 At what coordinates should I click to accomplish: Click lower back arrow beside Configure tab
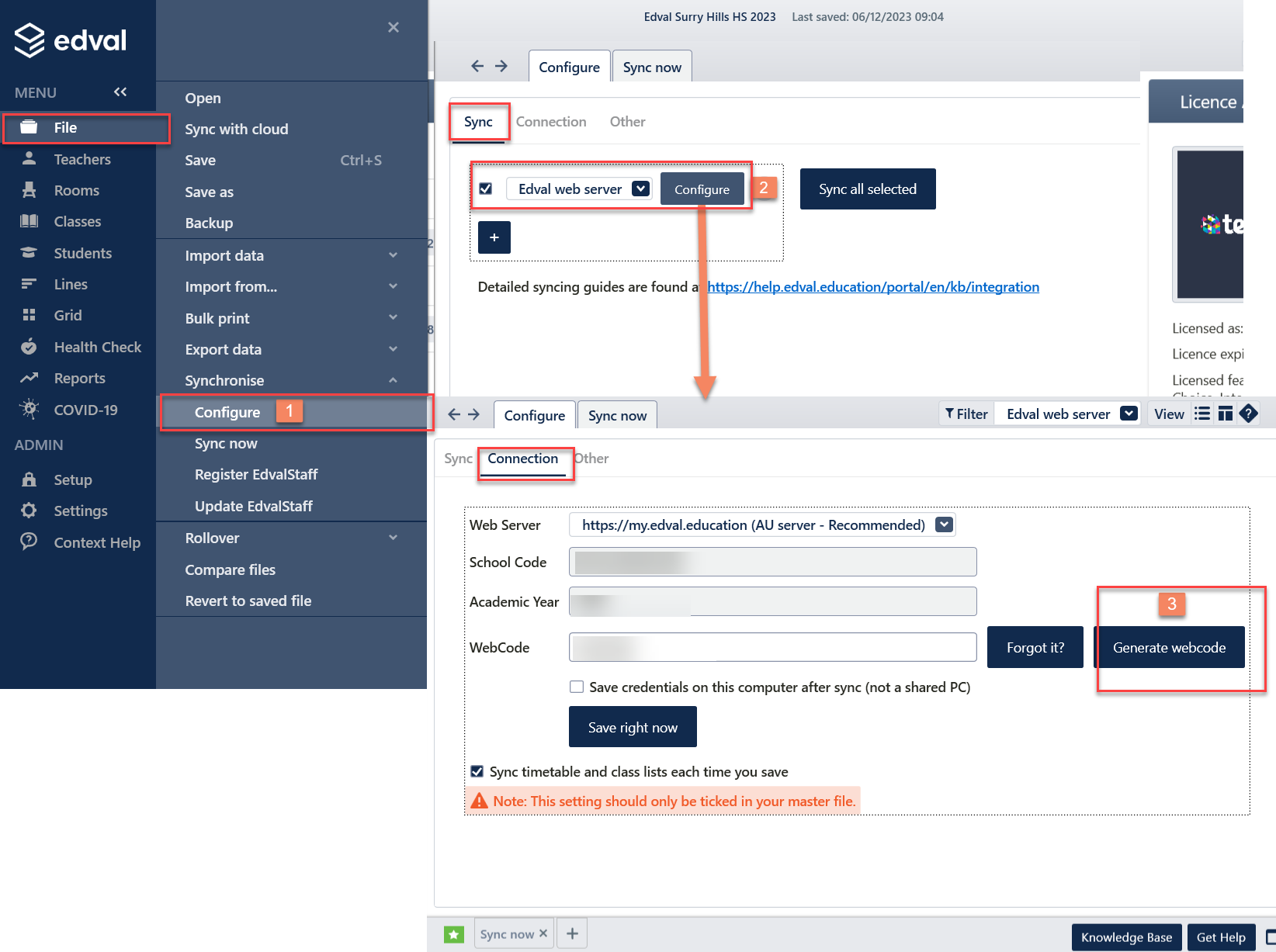[x=454, y=414]
